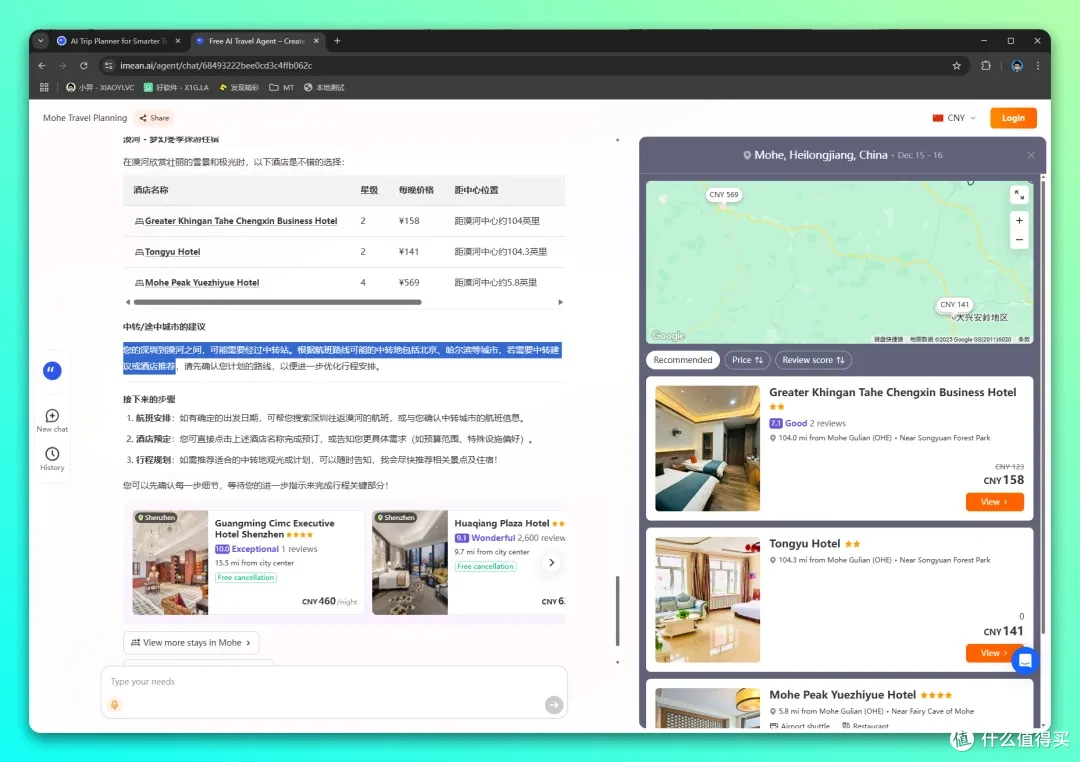
Task: Switch to AI Trip Planner tab
Action: (x=118, y=41)
